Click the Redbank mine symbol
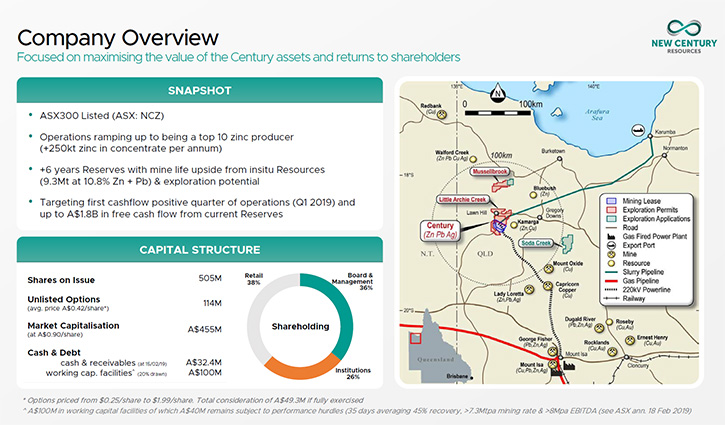Screen dimensions: 725x425 coord(442,114)
